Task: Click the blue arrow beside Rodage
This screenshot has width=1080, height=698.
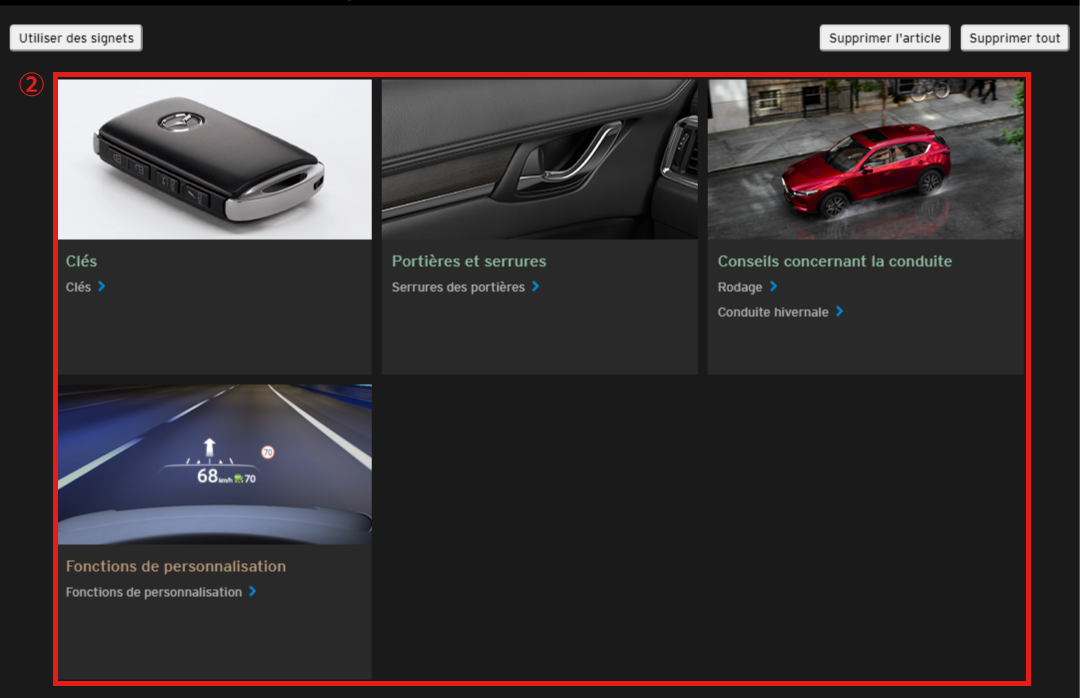Action: [x=774, y=287]
